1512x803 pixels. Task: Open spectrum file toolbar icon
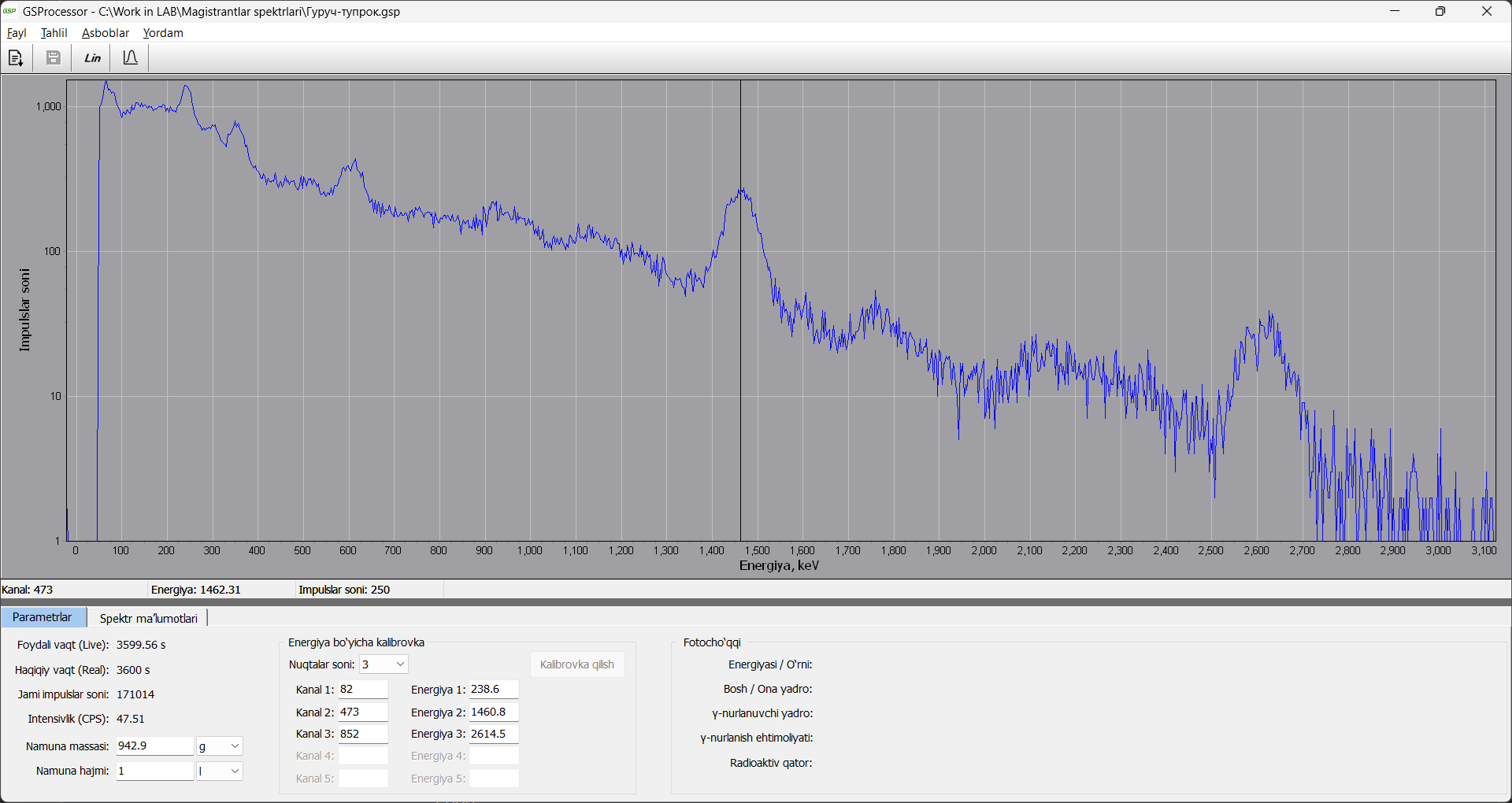coord(16,57)
